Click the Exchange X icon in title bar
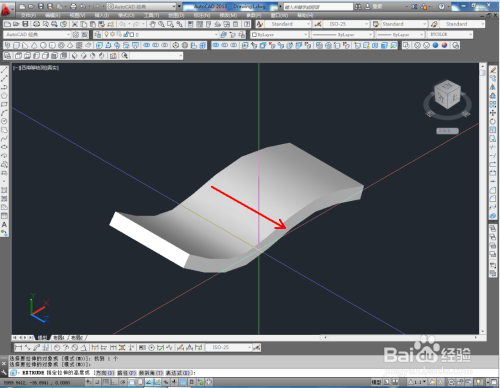This screenshot has width=500, height=388. tap(414, 6)
